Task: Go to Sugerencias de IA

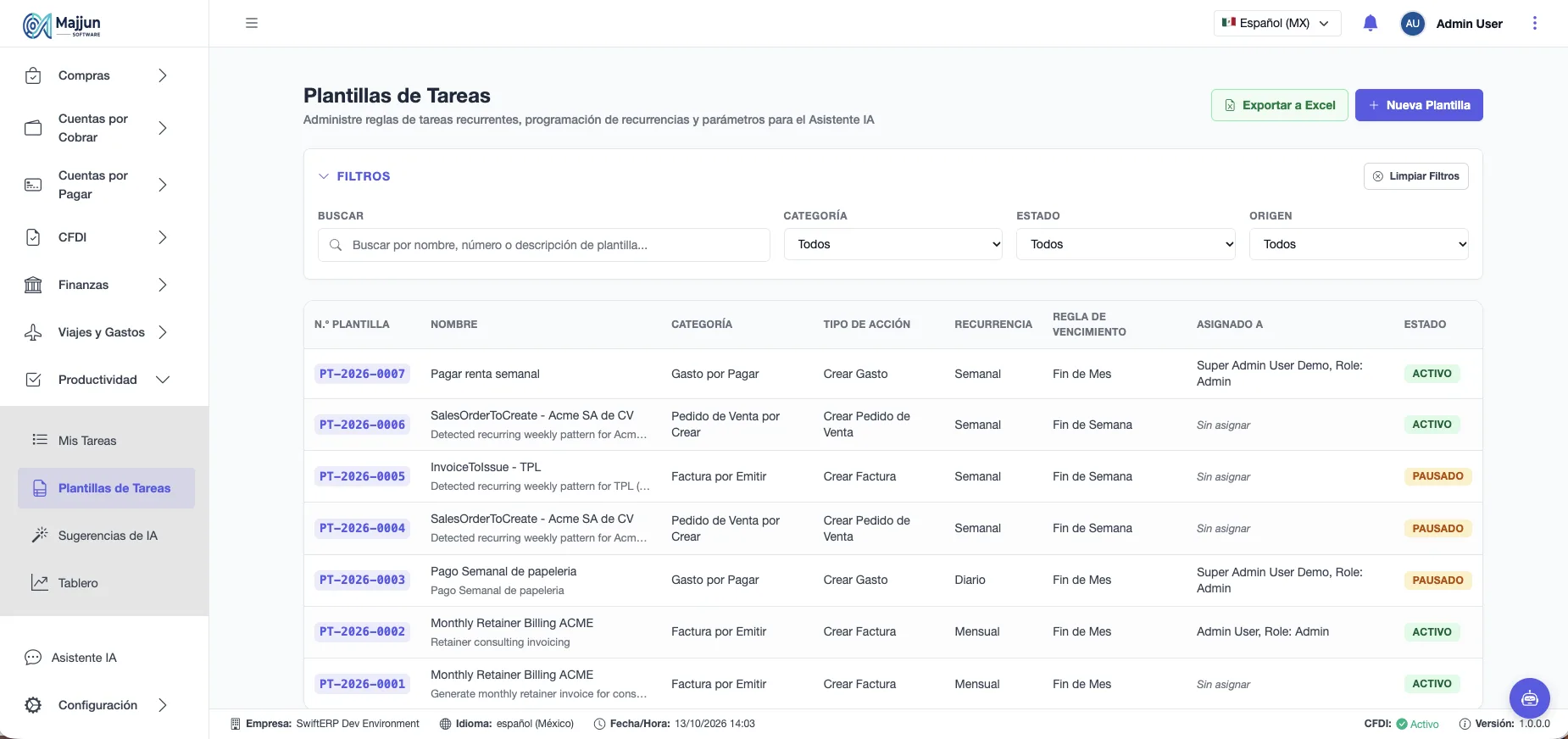Action: click(x=106, y=536)
